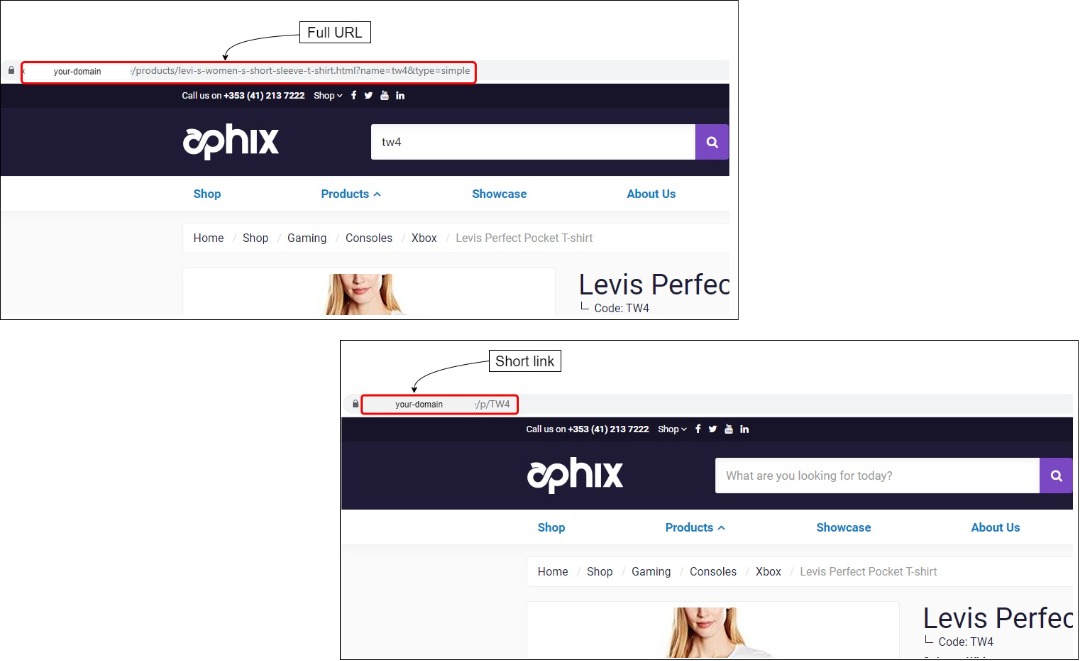Expand the Products menu in bottom navigation
This screenshot has width=1080, height=661.
coord(695,527)
